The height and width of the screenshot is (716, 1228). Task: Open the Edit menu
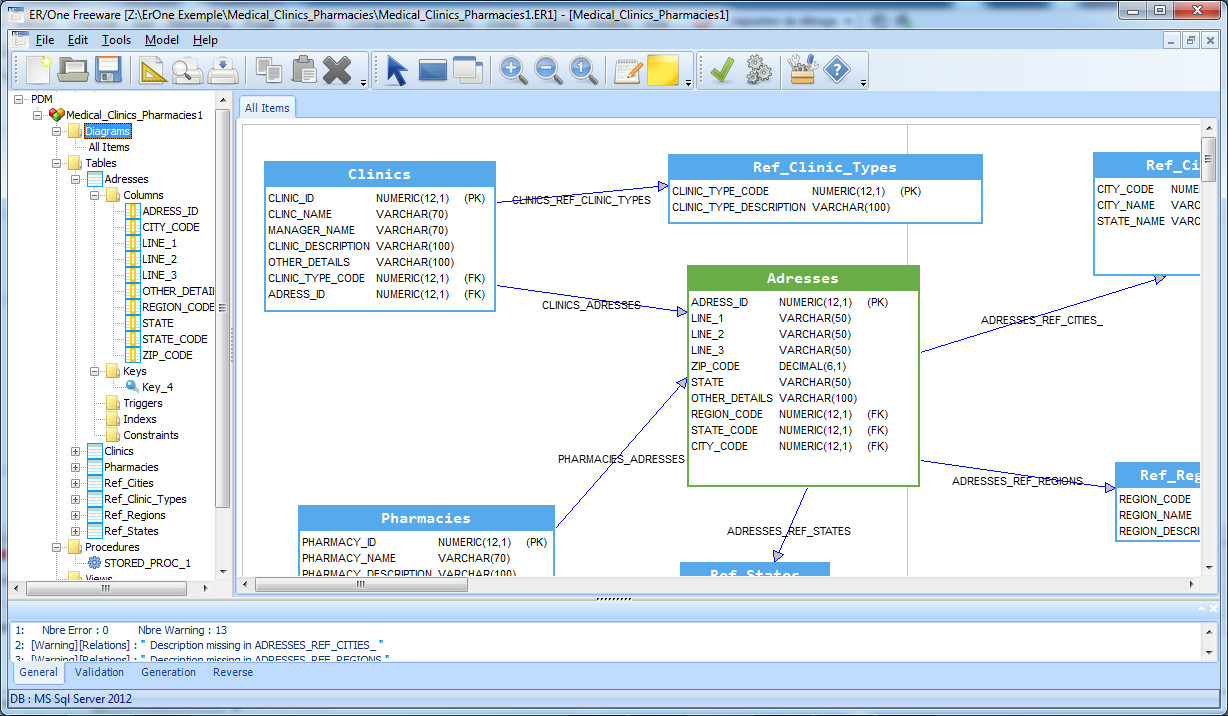pyautogui.click(x=78, y=40)
